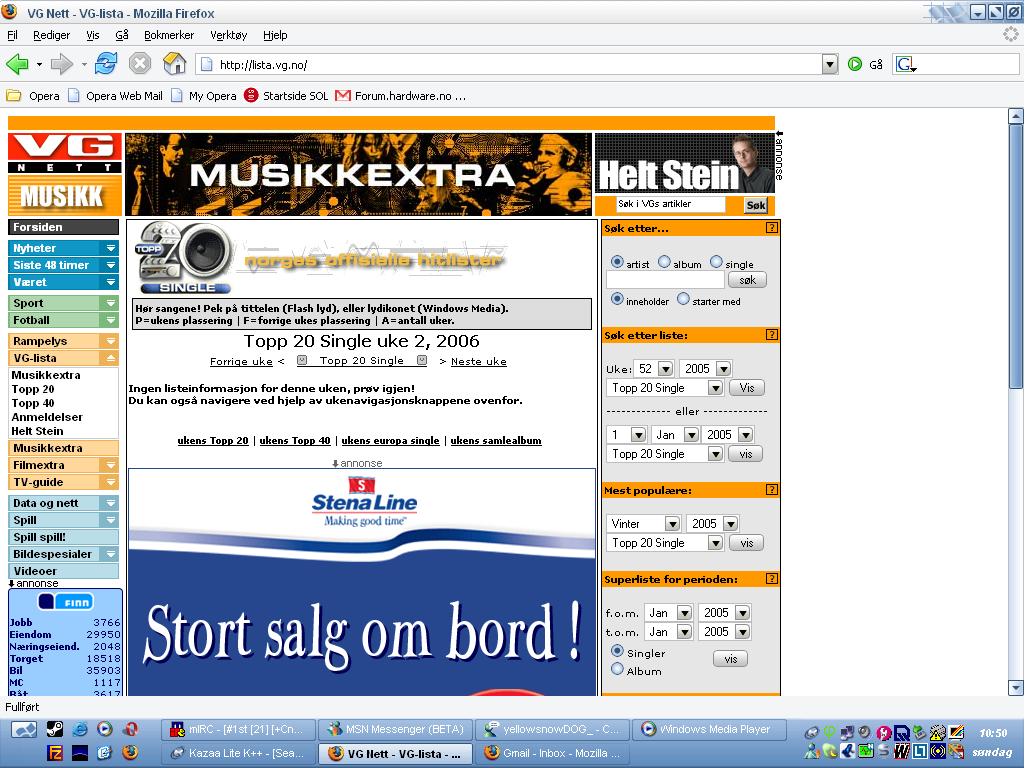The height and width of the screenshot is (768, 1026).
Task: Go back with the green Back arrow
Action: (x=17, y=64)
